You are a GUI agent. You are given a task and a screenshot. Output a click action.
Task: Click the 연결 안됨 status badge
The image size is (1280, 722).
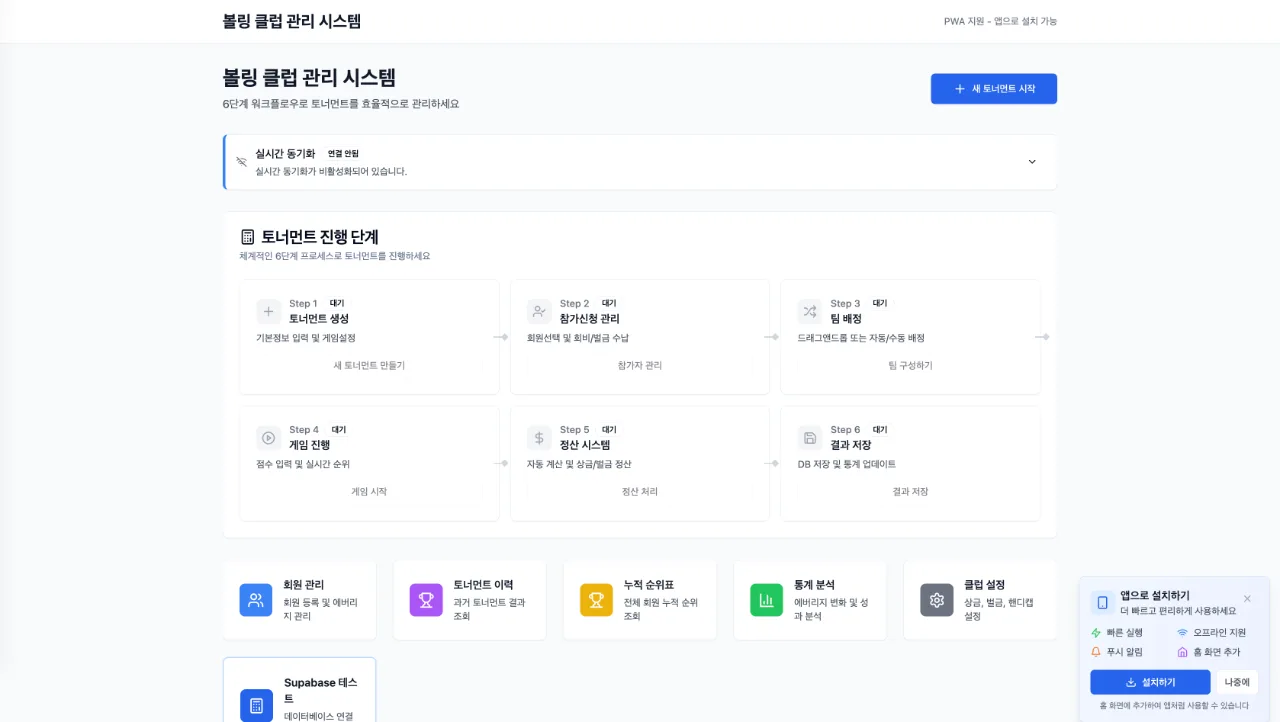tap(343, 154)
